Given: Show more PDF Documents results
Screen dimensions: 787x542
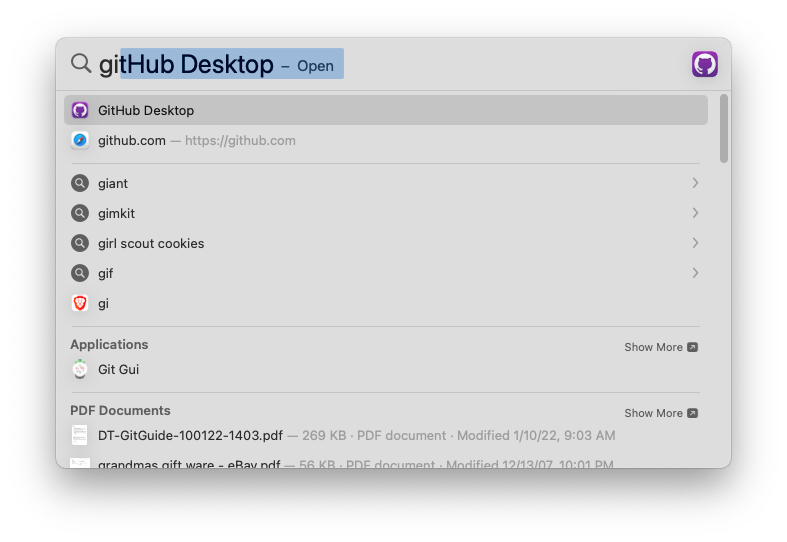Looking at the screenshot, I should 661,413.
